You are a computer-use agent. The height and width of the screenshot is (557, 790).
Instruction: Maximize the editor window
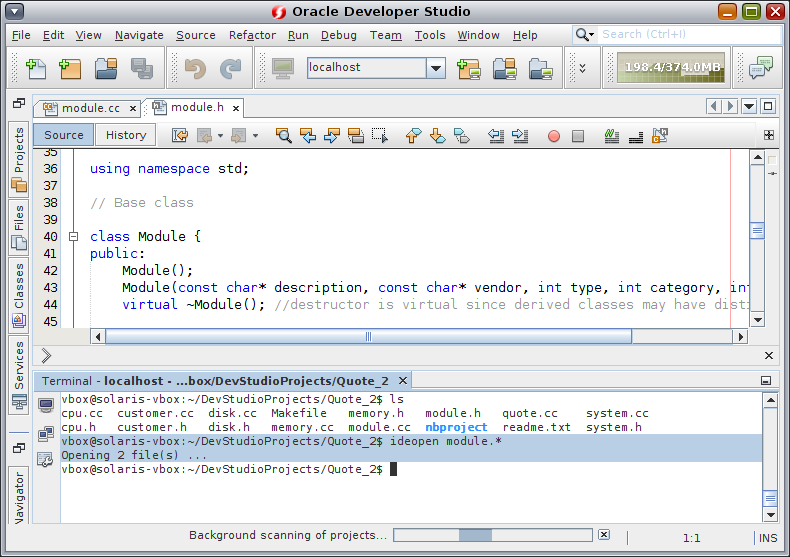pyautogui.click(x=768, y=106)
